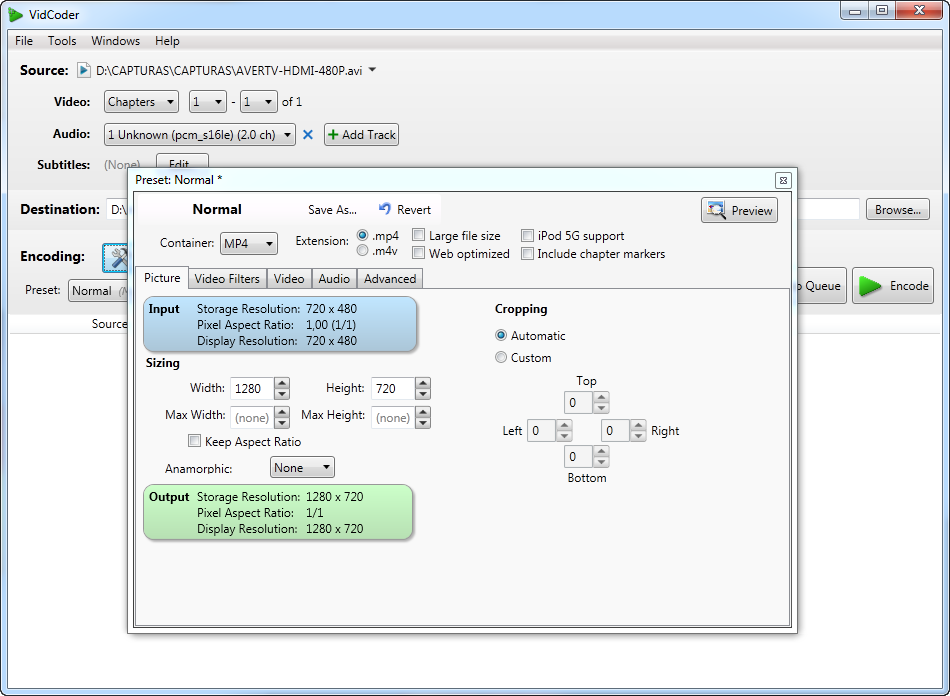The height and width of the screenshot is (696, 950).
Task: Click the Browse... destination button
Action: coord(897,210)
